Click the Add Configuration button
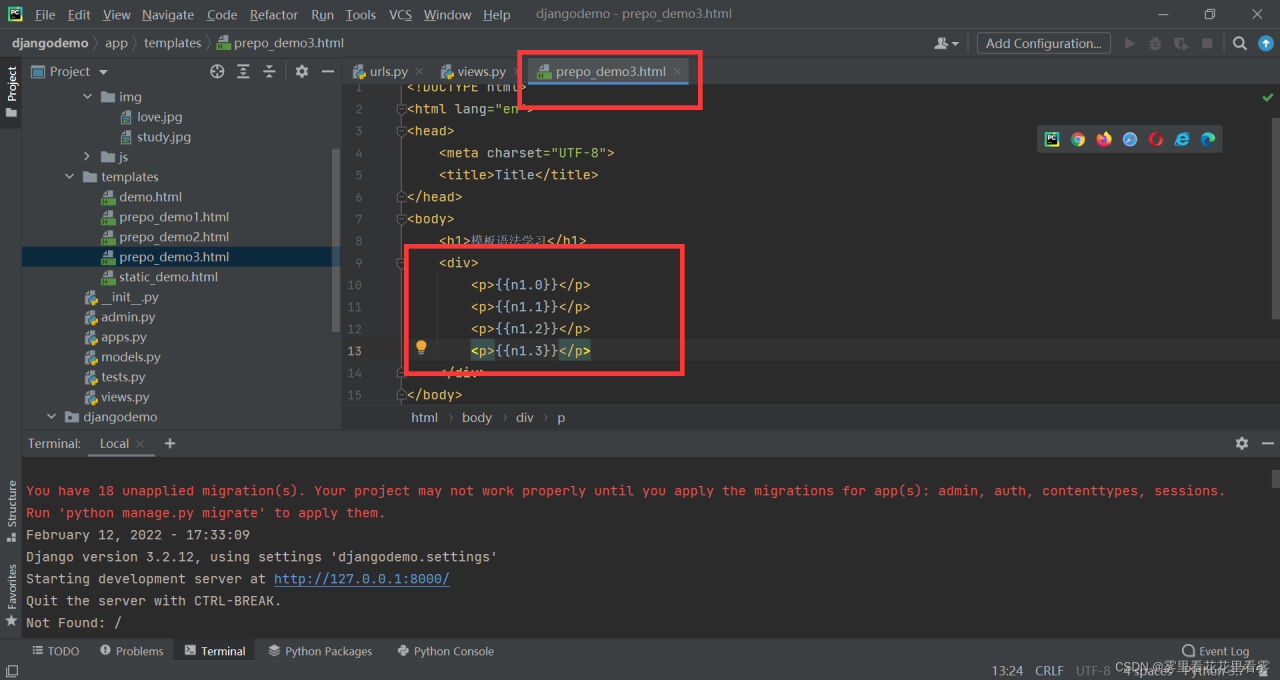 click(1043, 43)
